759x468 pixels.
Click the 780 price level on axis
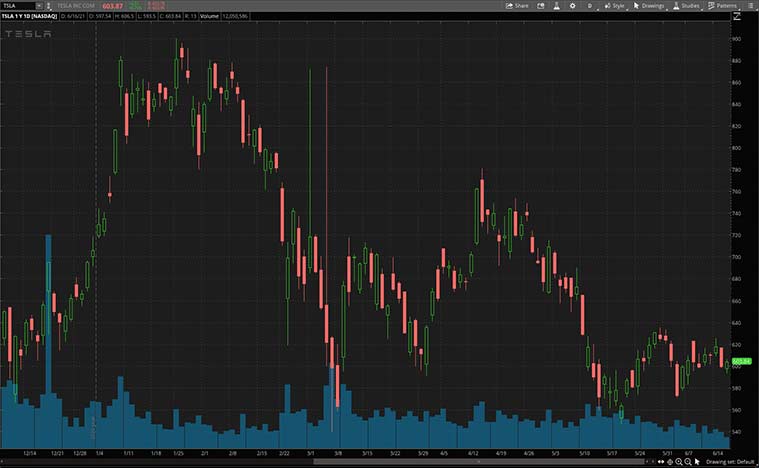tap(736, 170)
